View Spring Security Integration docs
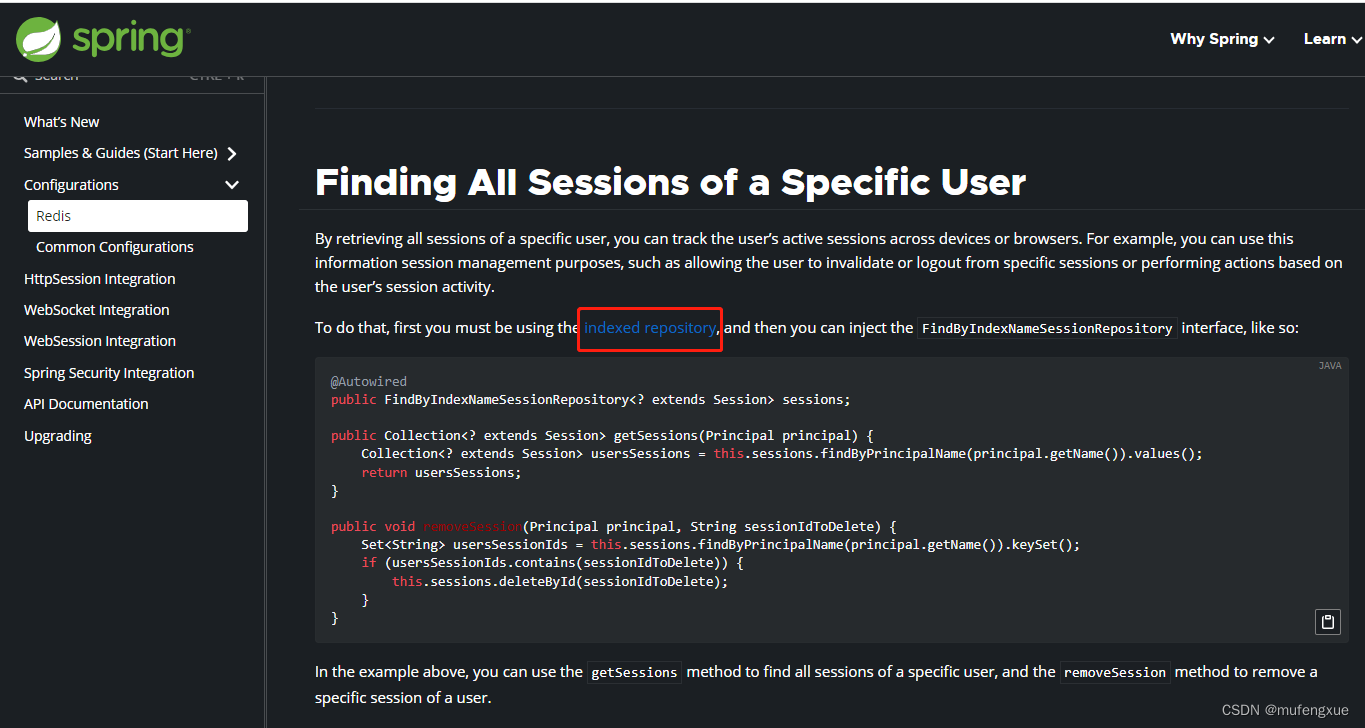 click(x=108, y=372)
